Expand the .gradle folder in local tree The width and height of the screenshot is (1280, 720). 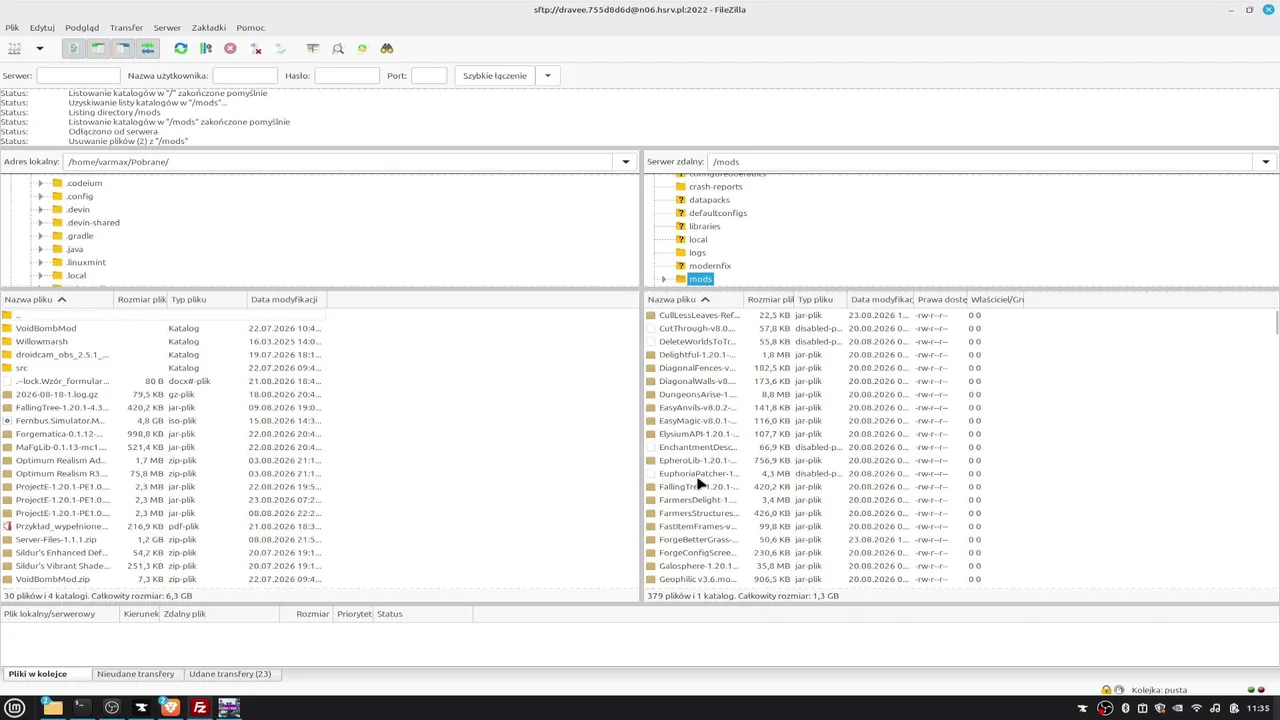pos(40,236)
